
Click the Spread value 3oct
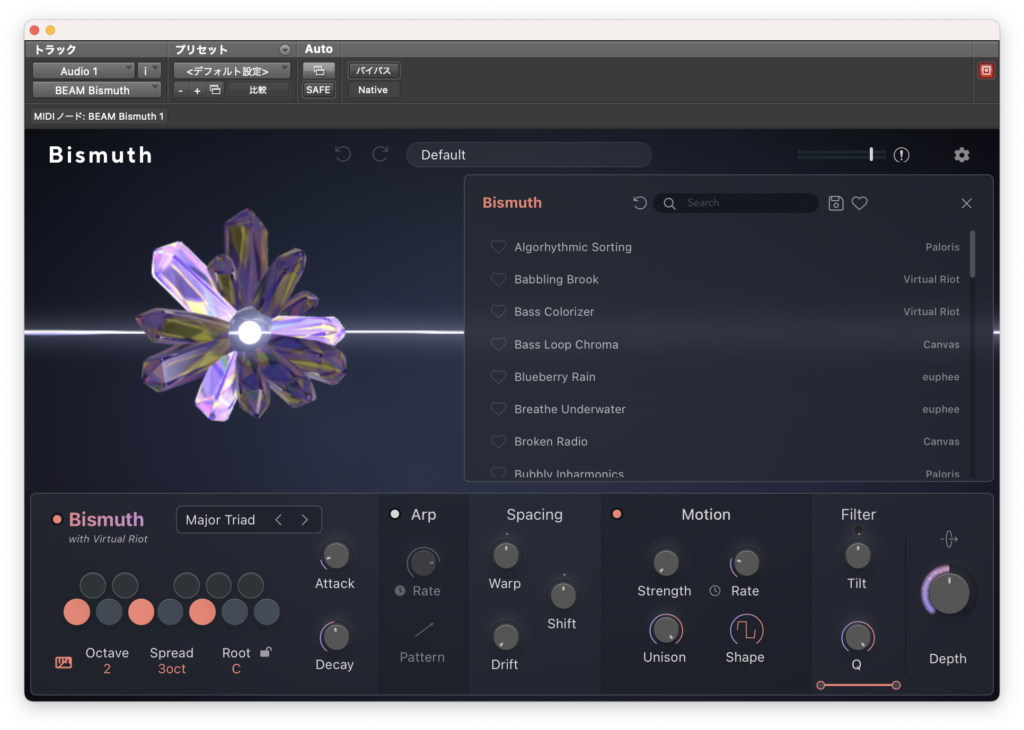[172, 669]
